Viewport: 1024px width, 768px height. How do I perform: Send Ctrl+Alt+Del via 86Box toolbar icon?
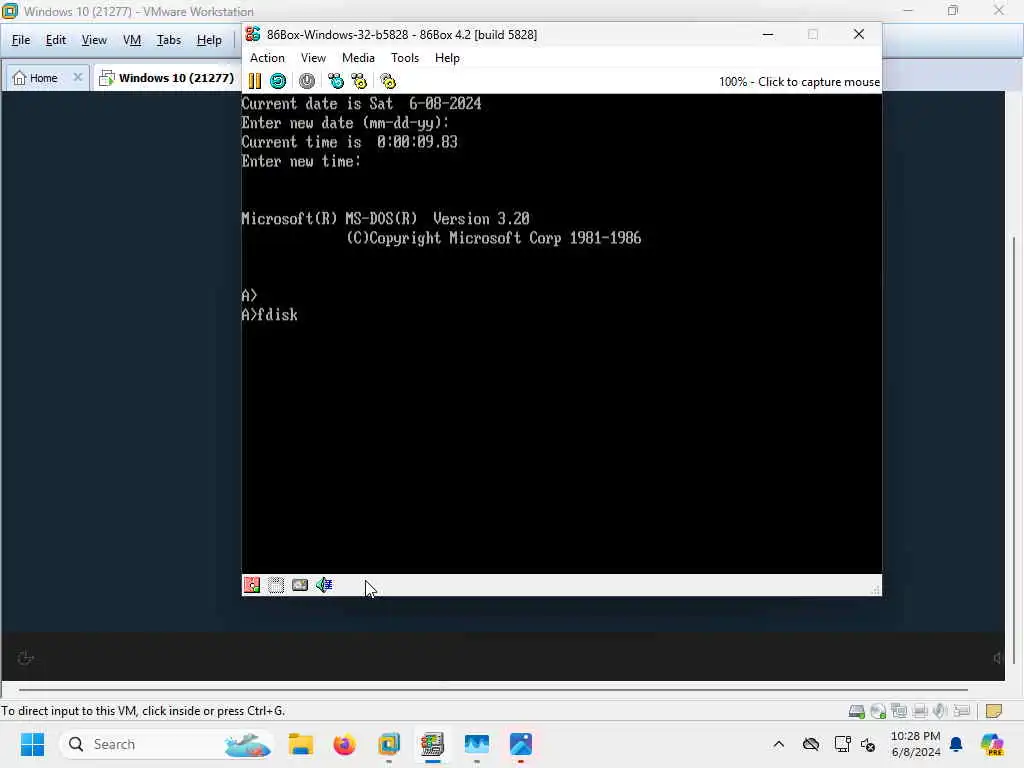click(x=336, y=81)
